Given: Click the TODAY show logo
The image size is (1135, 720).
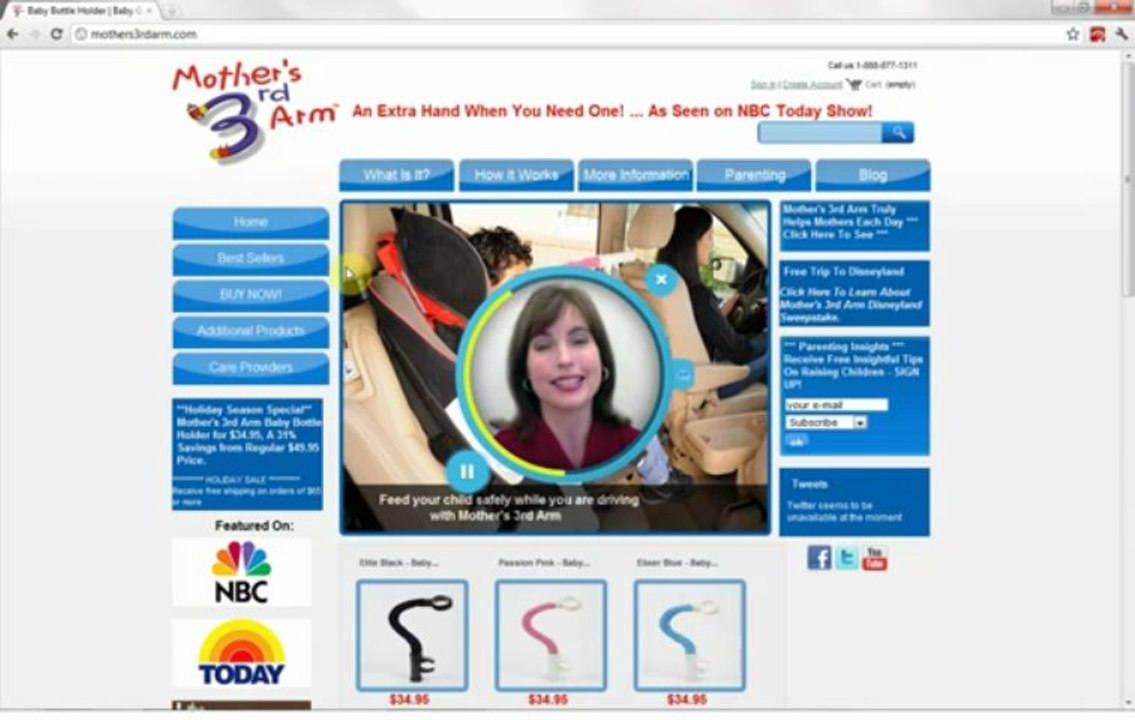Looking at the screenshot, I should pyautogui.click(x=241, y=653).
